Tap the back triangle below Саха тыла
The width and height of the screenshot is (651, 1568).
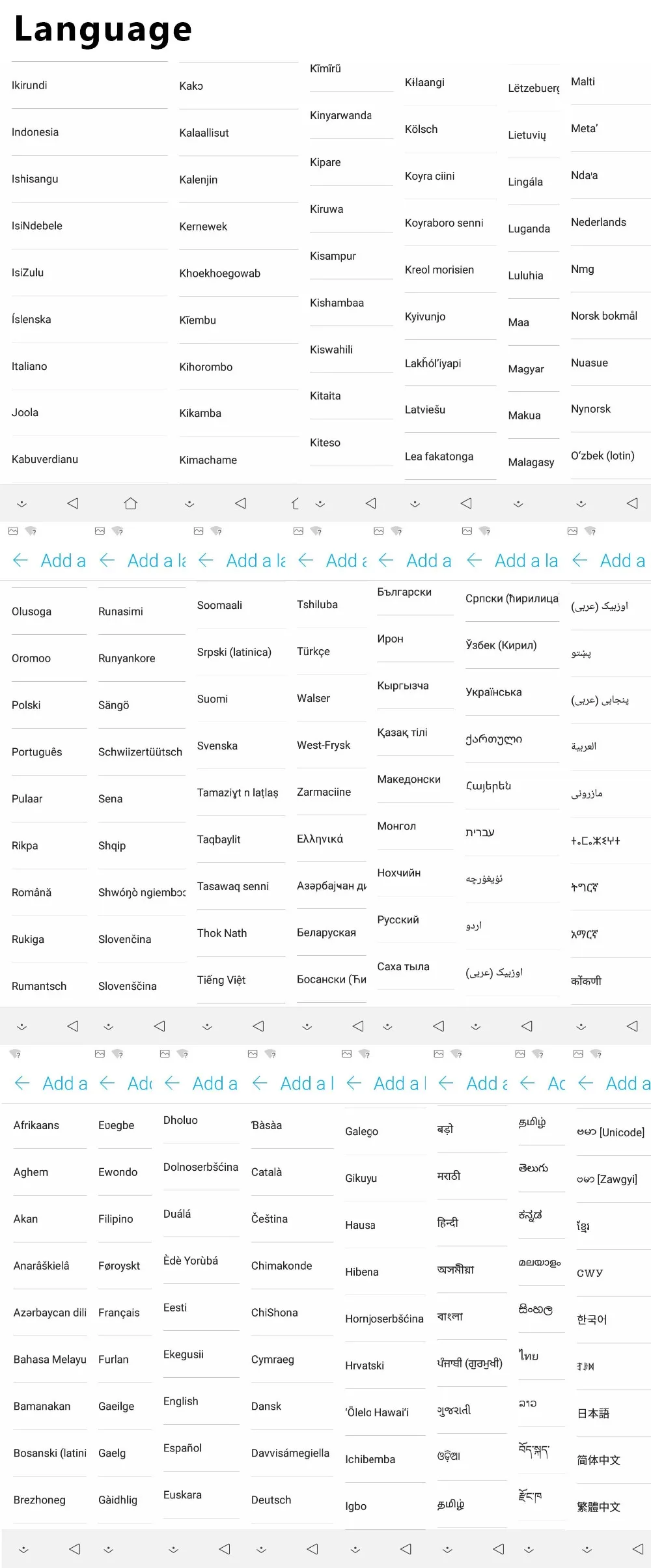tap(439, 1026)
